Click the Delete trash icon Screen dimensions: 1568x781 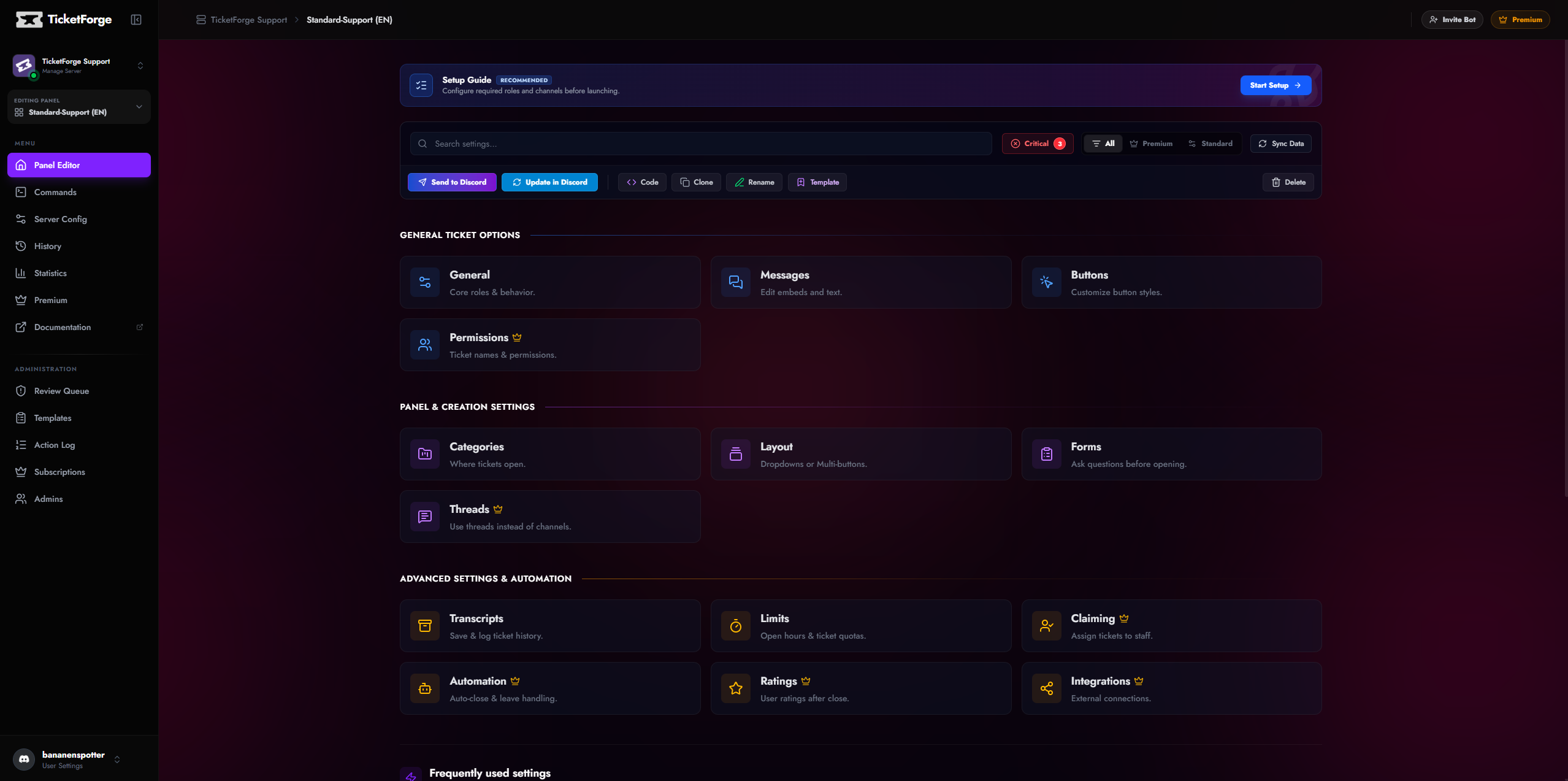[1275, 182]
